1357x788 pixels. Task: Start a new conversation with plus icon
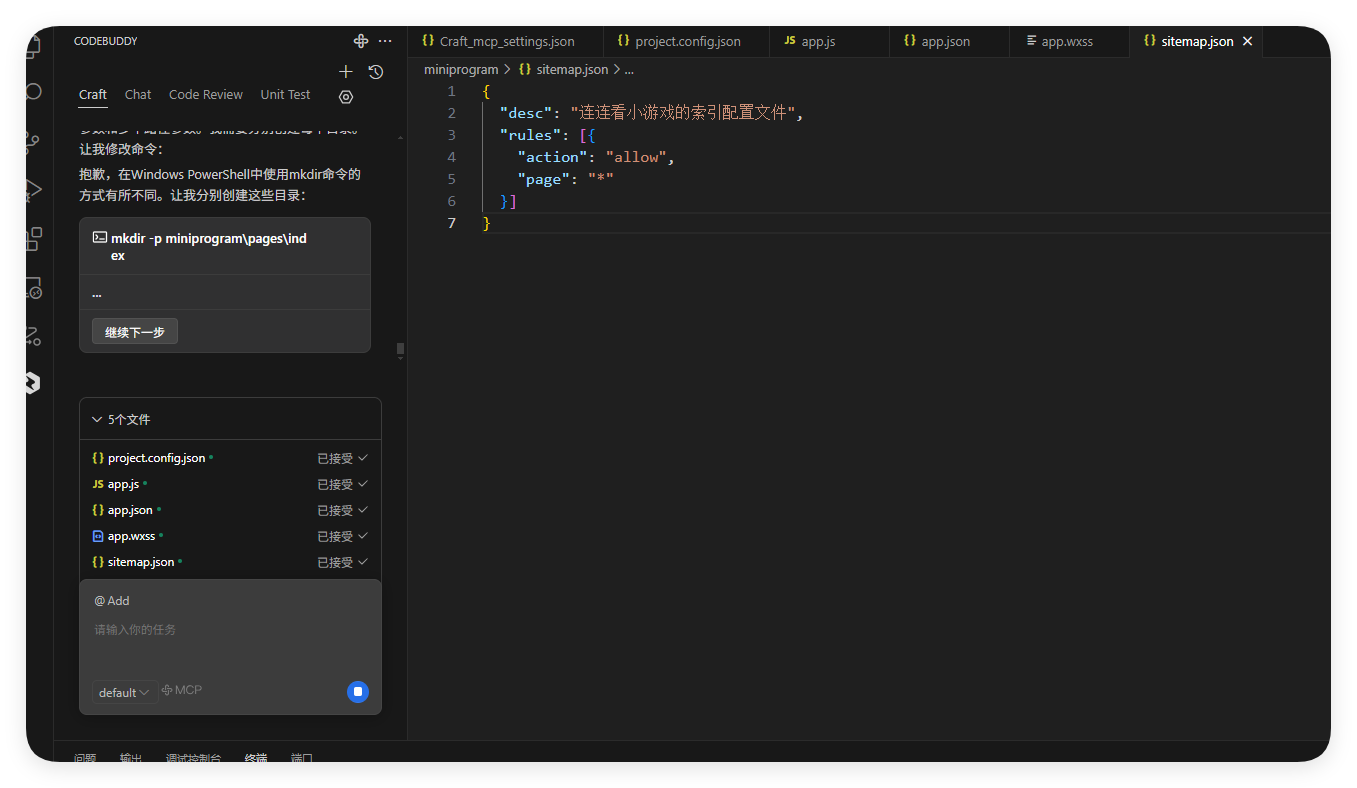coord(346,71)
